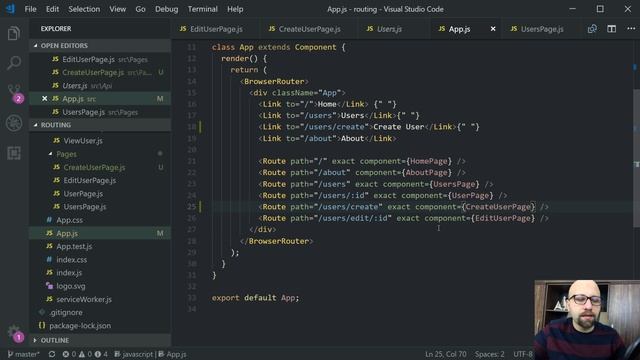This screenshot has width=640, height=360.
Task: Open the Debug menu
Action: [167, 9]
